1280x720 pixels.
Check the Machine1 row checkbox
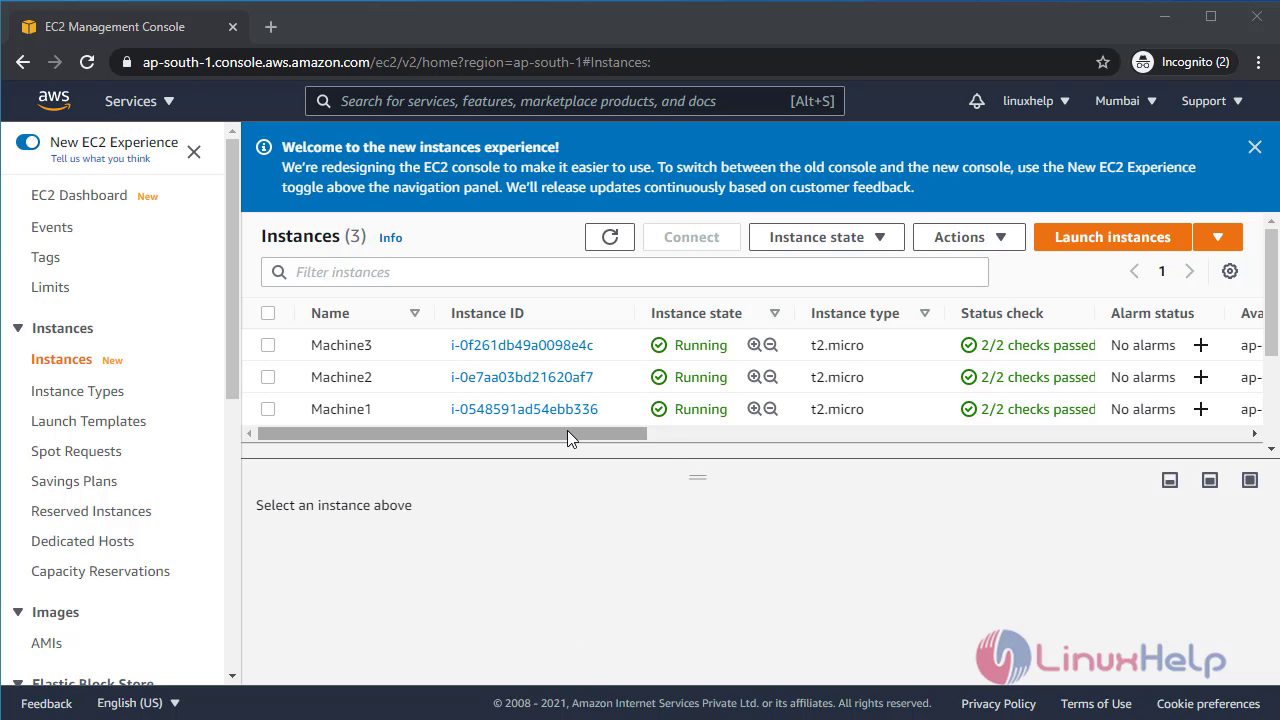click(x=268, y=409)
